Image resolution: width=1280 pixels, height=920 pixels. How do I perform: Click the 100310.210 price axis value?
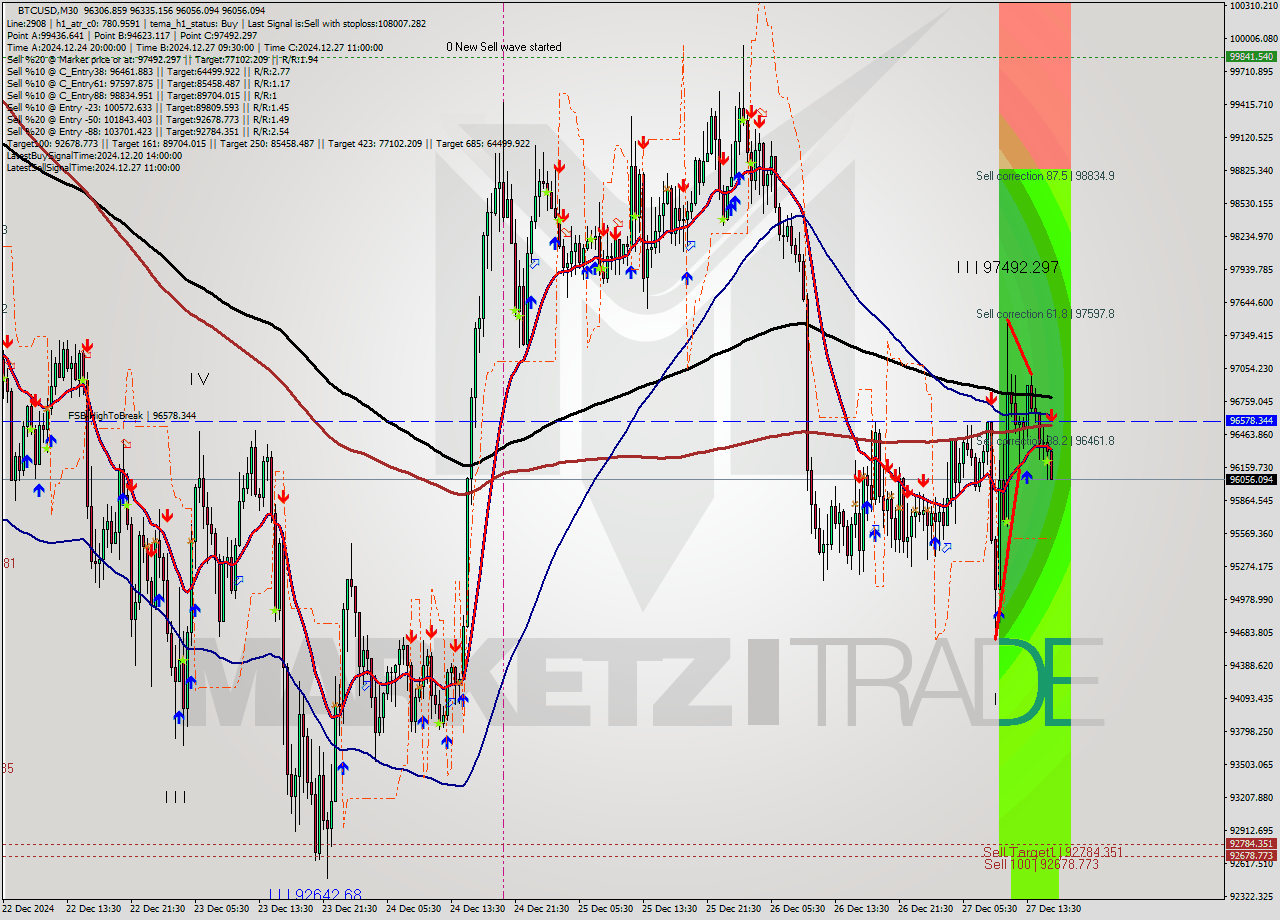pos(1252,6)
